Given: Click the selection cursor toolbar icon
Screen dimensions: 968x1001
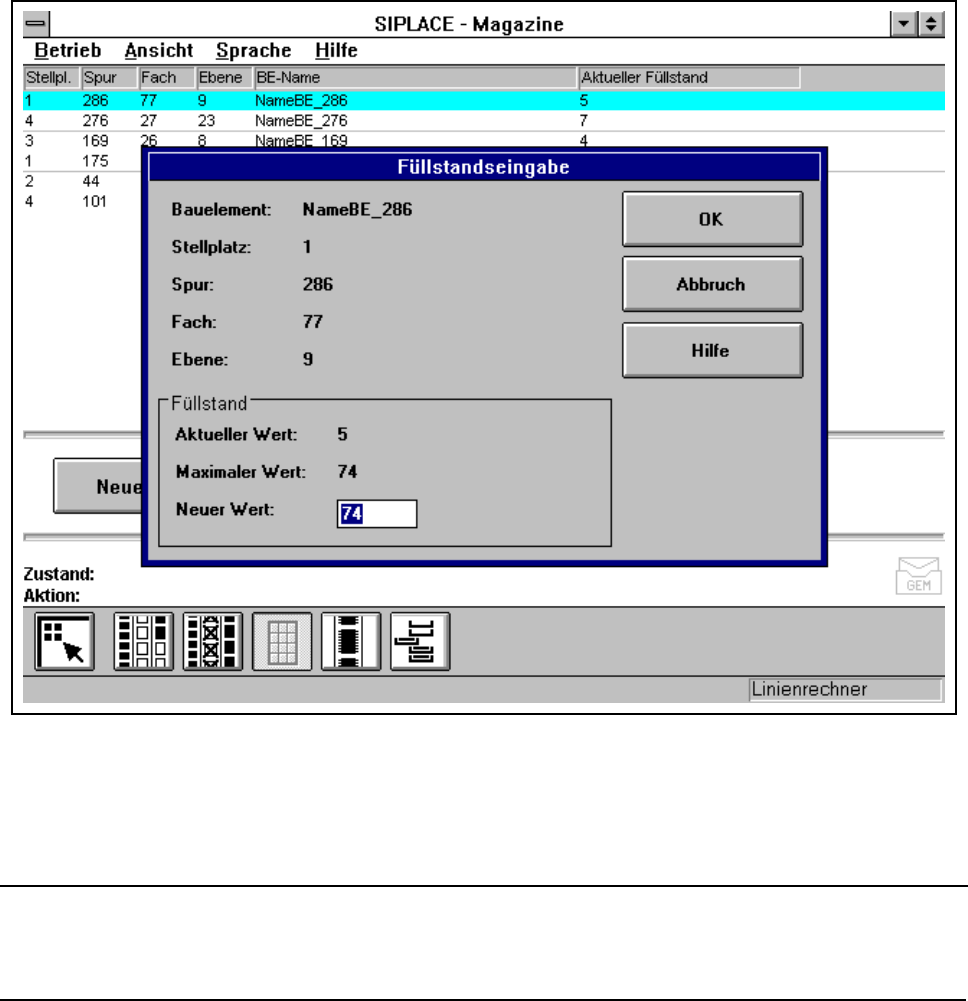Looking at the screenshot, I should tap(64, 641).
